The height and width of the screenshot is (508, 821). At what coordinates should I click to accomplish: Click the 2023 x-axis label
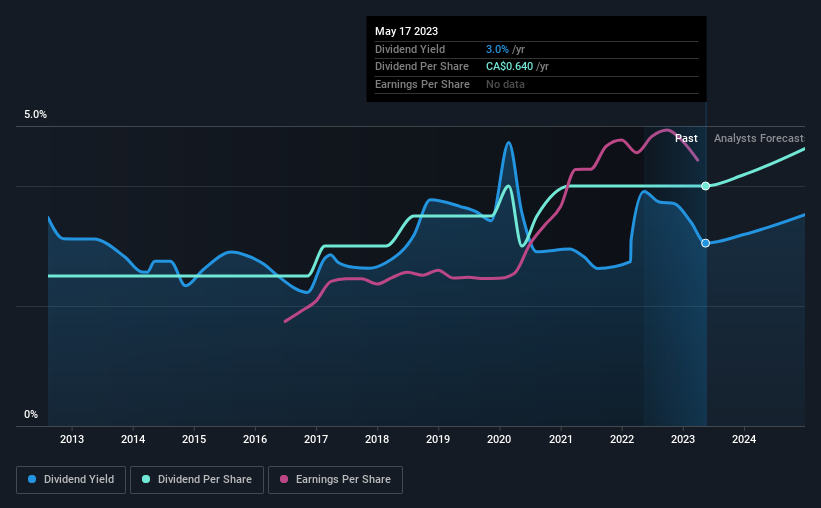[683, 439]
